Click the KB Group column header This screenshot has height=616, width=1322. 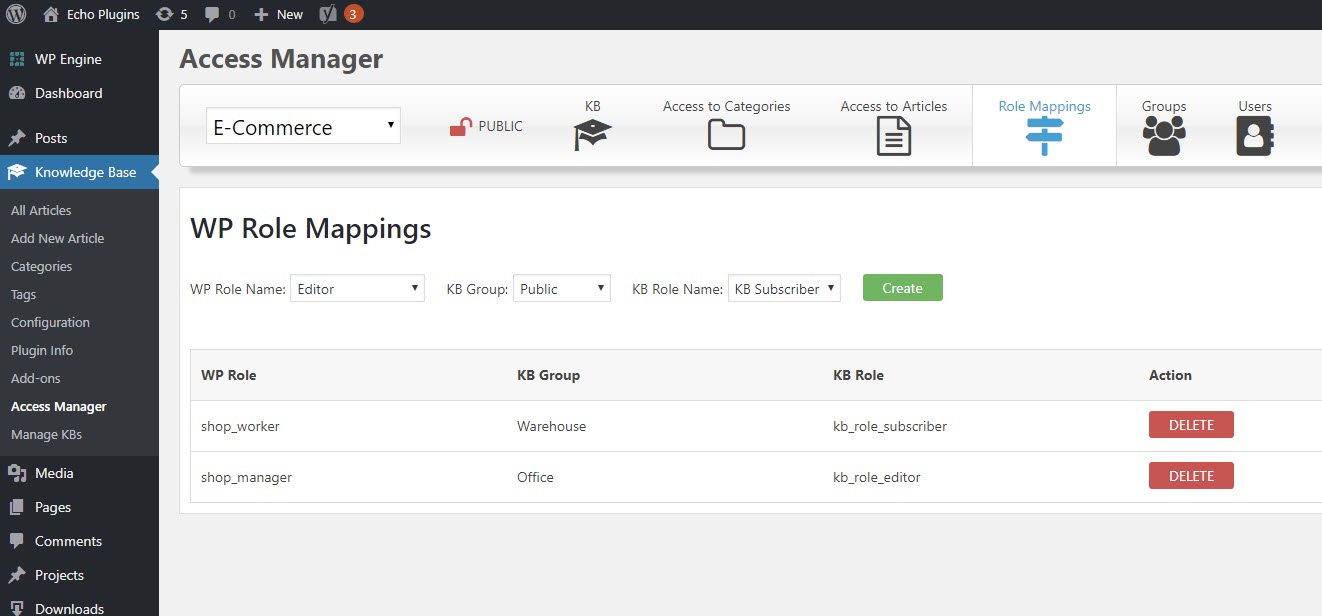548,375
